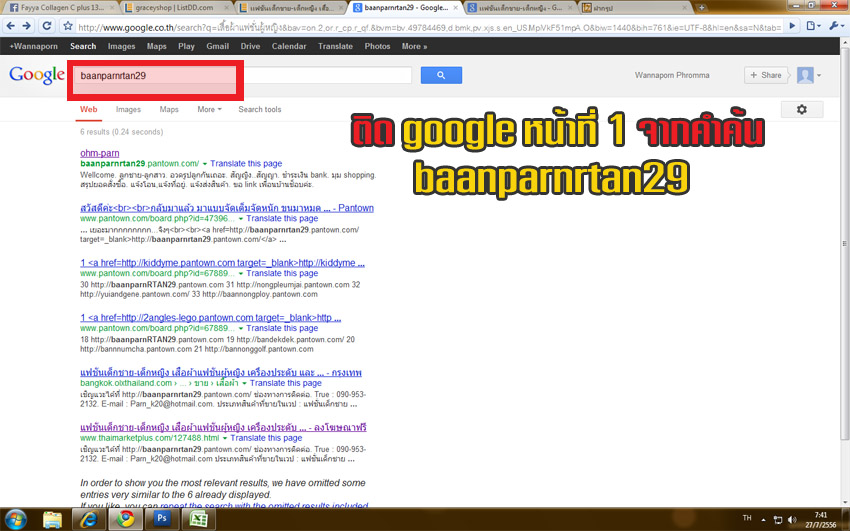Open the account dropdown arrow beside avatar

(819, 75)
